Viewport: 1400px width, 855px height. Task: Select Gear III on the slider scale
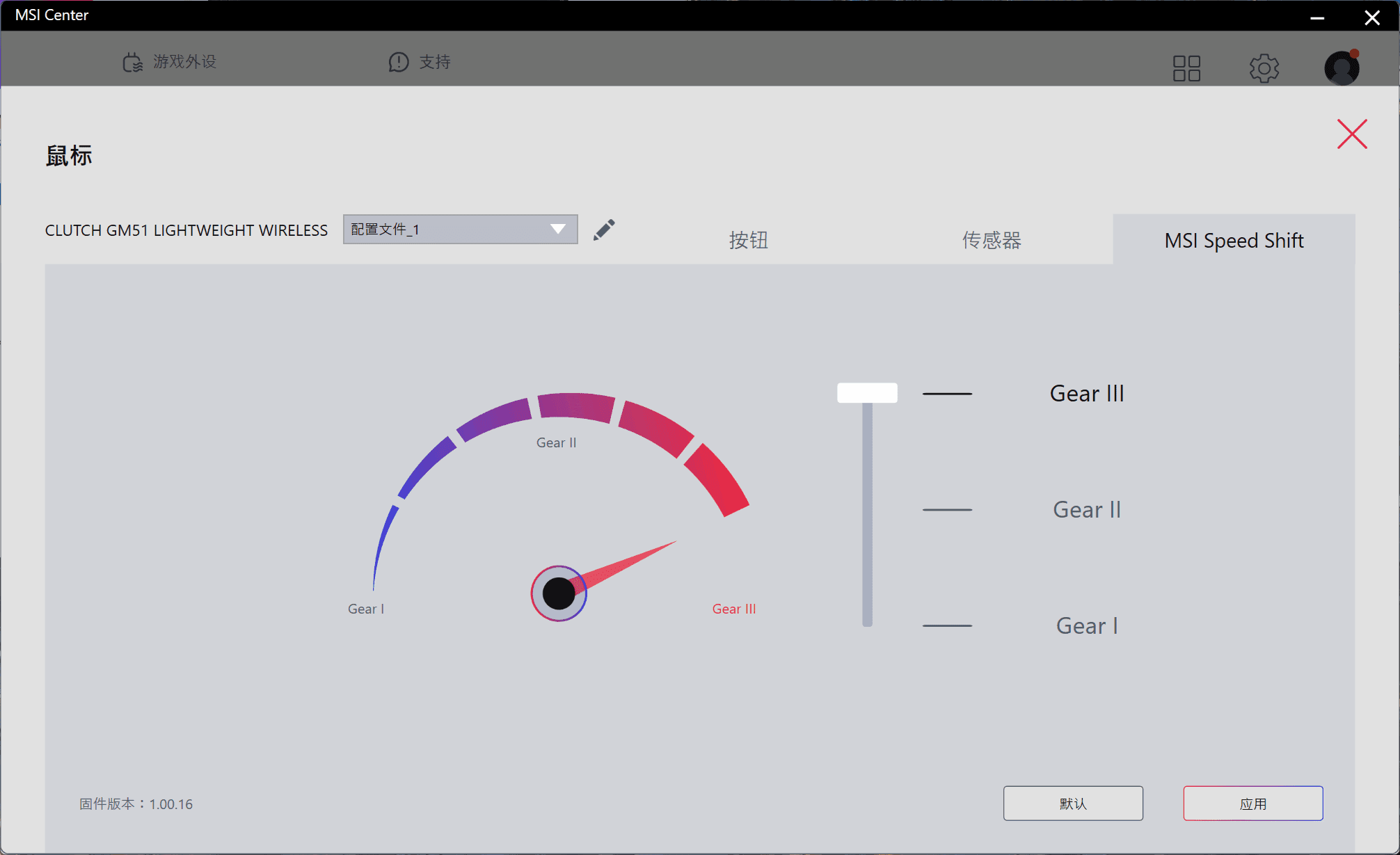pyautogui.click(x=1087, y=393)
